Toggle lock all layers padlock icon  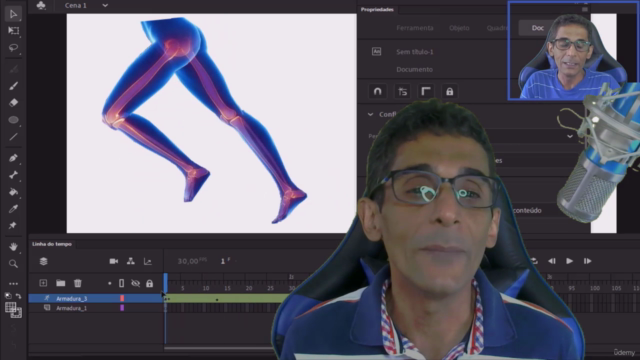(x=149, y=283)
